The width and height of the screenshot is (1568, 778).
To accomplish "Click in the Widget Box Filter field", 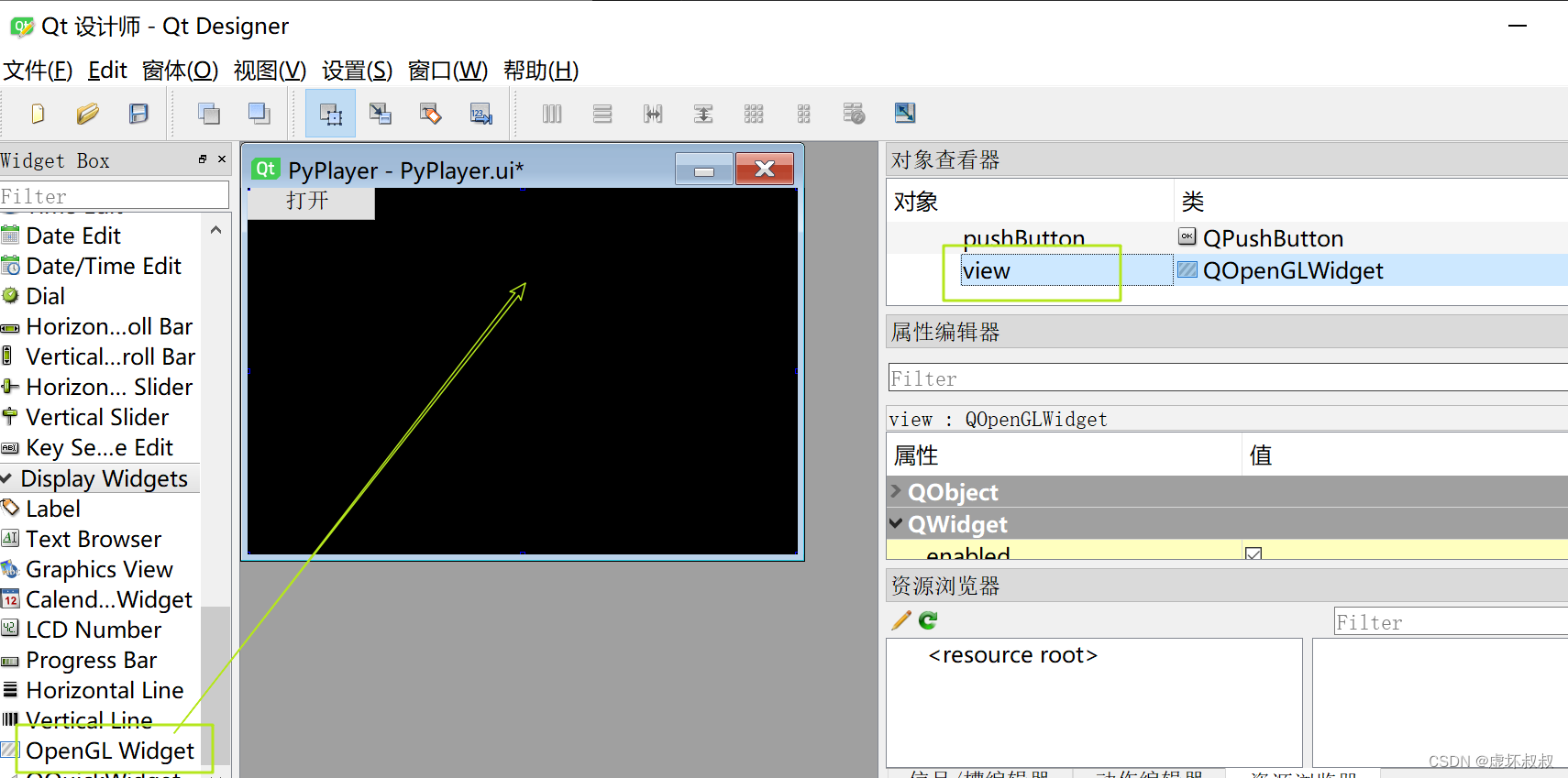I will point(114,195).
